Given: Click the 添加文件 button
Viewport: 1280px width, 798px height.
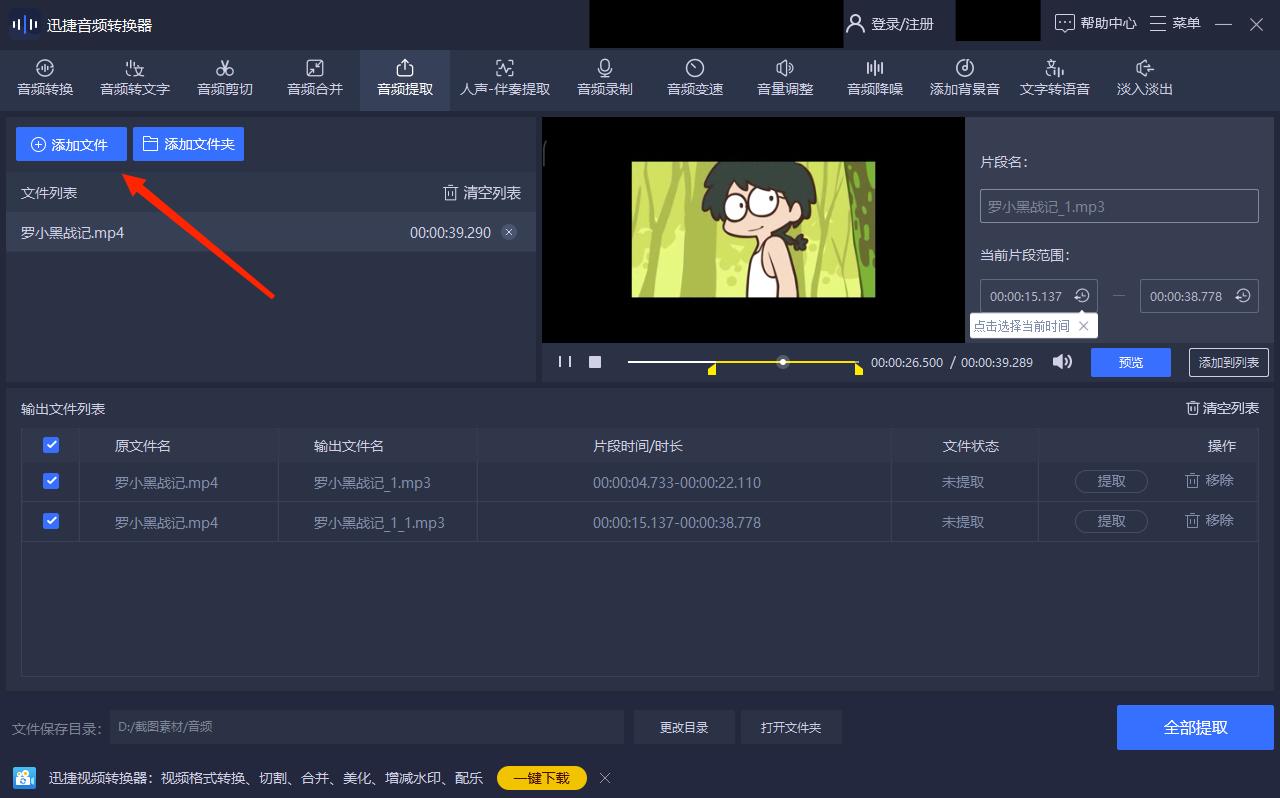Looking at the screenshot, I should (71, 144).
